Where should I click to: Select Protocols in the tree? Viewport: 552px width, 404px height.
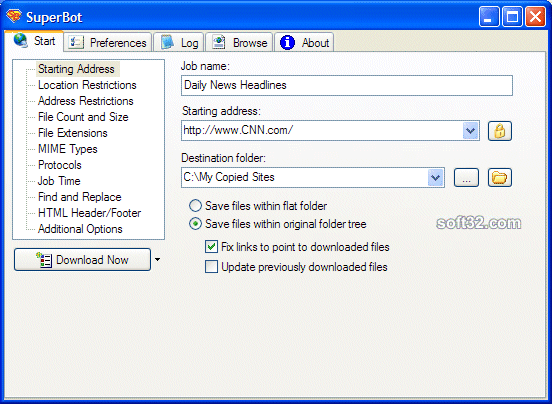pos(59,165)
